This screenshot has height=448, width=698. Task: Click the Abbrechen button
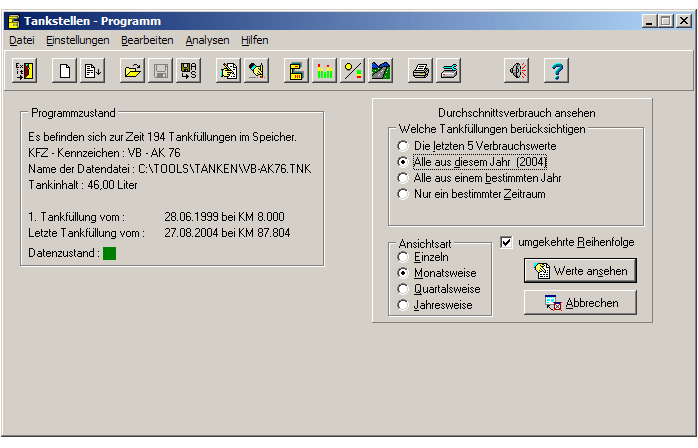coord(580,303)
